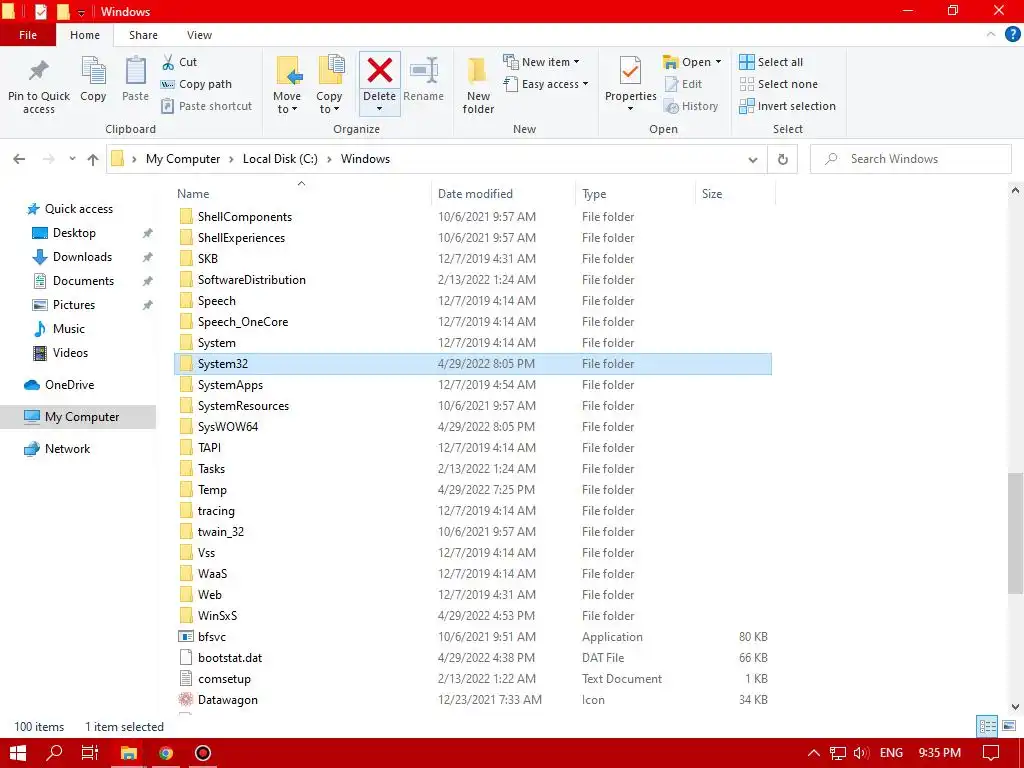Click ENG language indicator

(891, 753)
